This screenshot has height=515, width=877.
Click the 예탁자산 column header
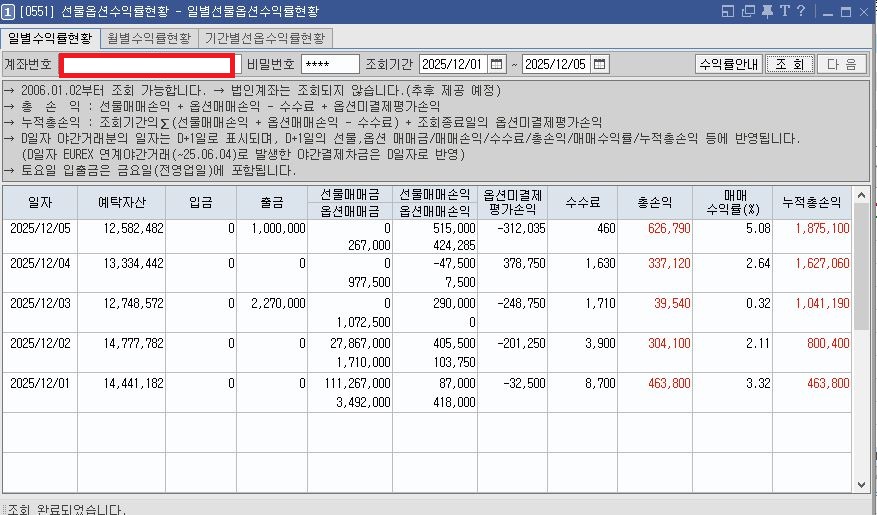(x=121, y=202)
